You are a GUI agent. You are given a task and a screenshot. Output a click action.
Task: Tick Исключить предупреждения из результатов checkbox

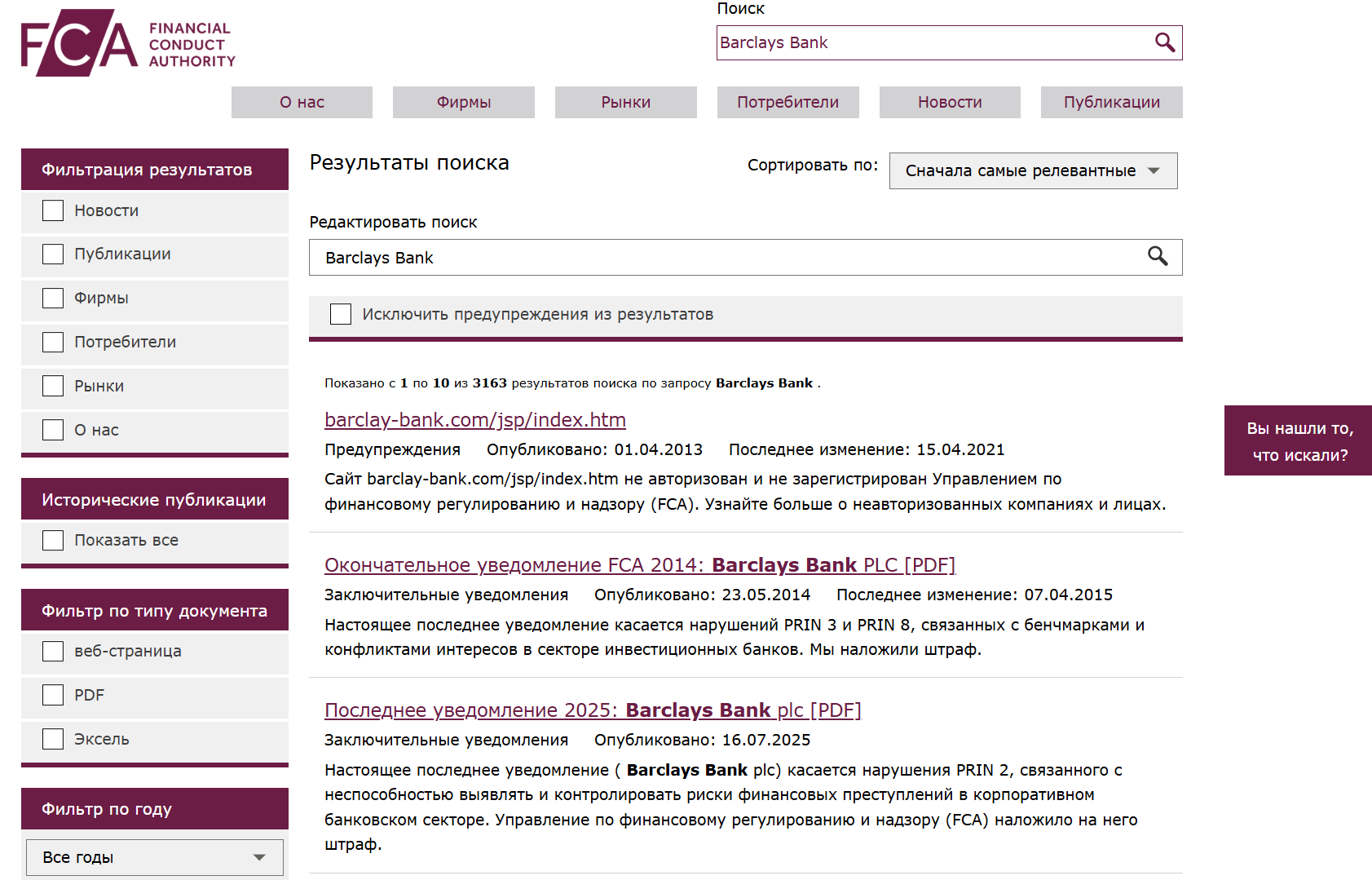click(341, 314)
